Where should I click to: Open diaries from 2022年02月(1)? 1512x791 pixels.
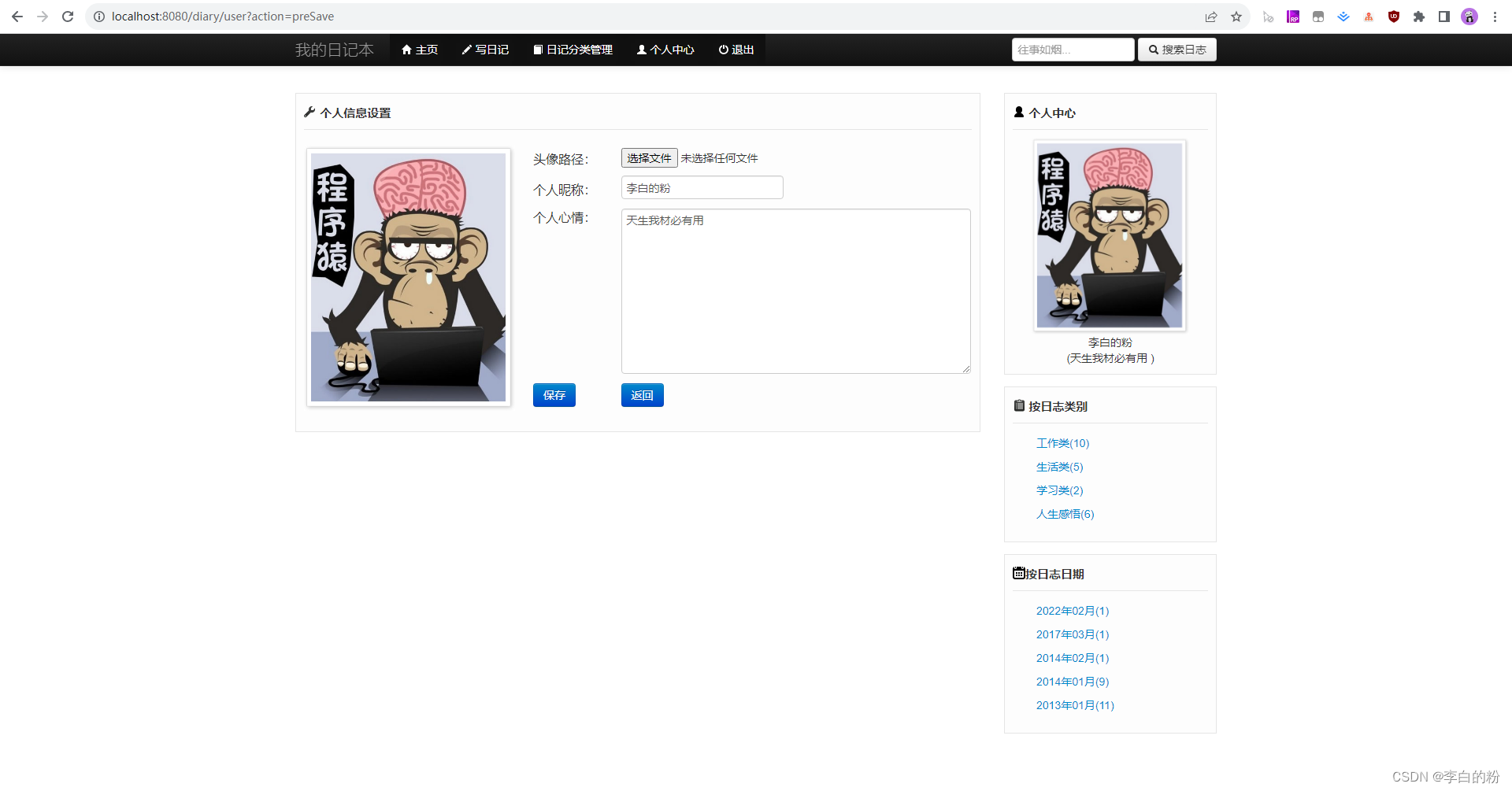[1073, 611]
